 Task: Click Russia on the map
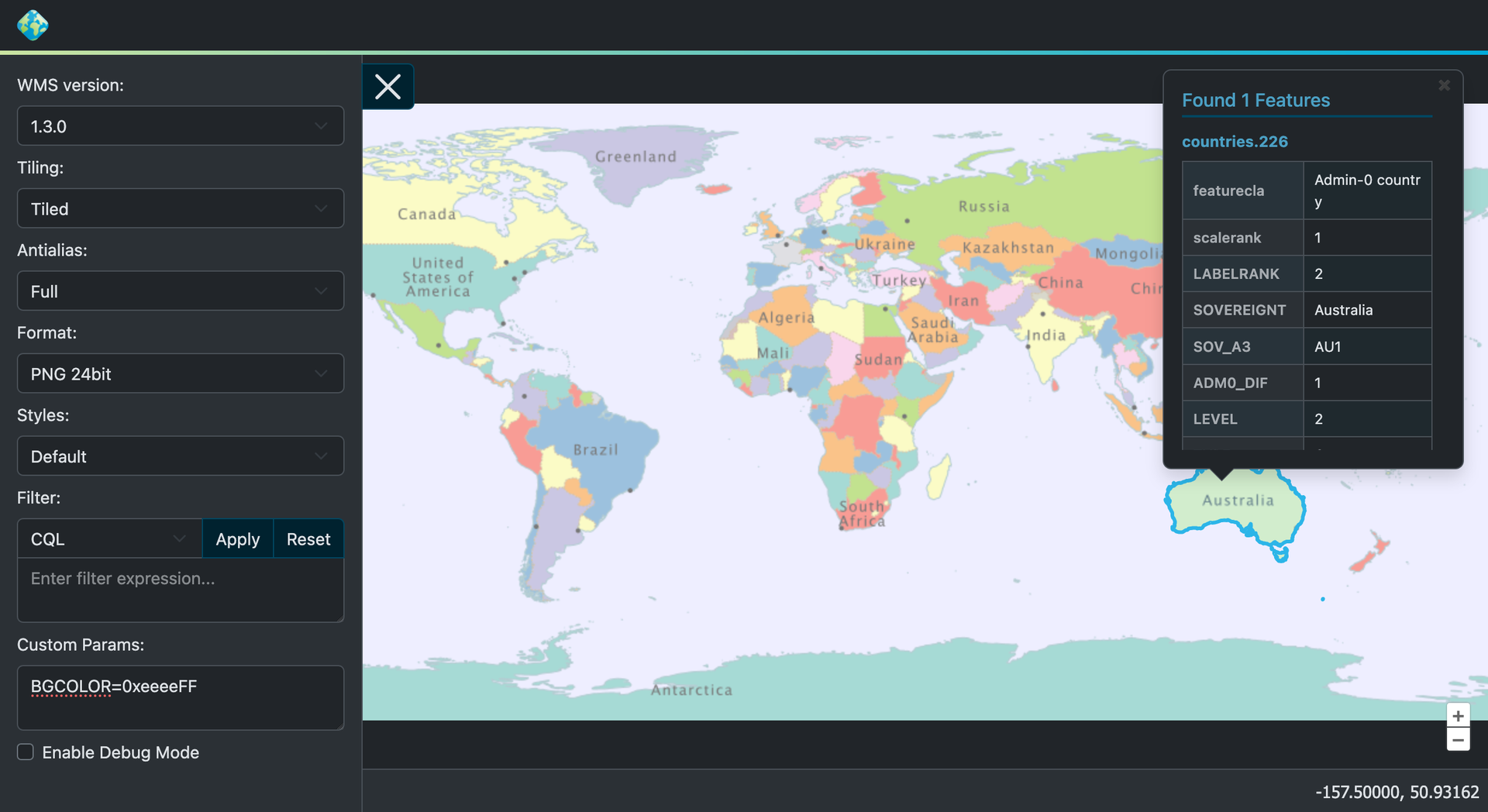click(984, 207)
